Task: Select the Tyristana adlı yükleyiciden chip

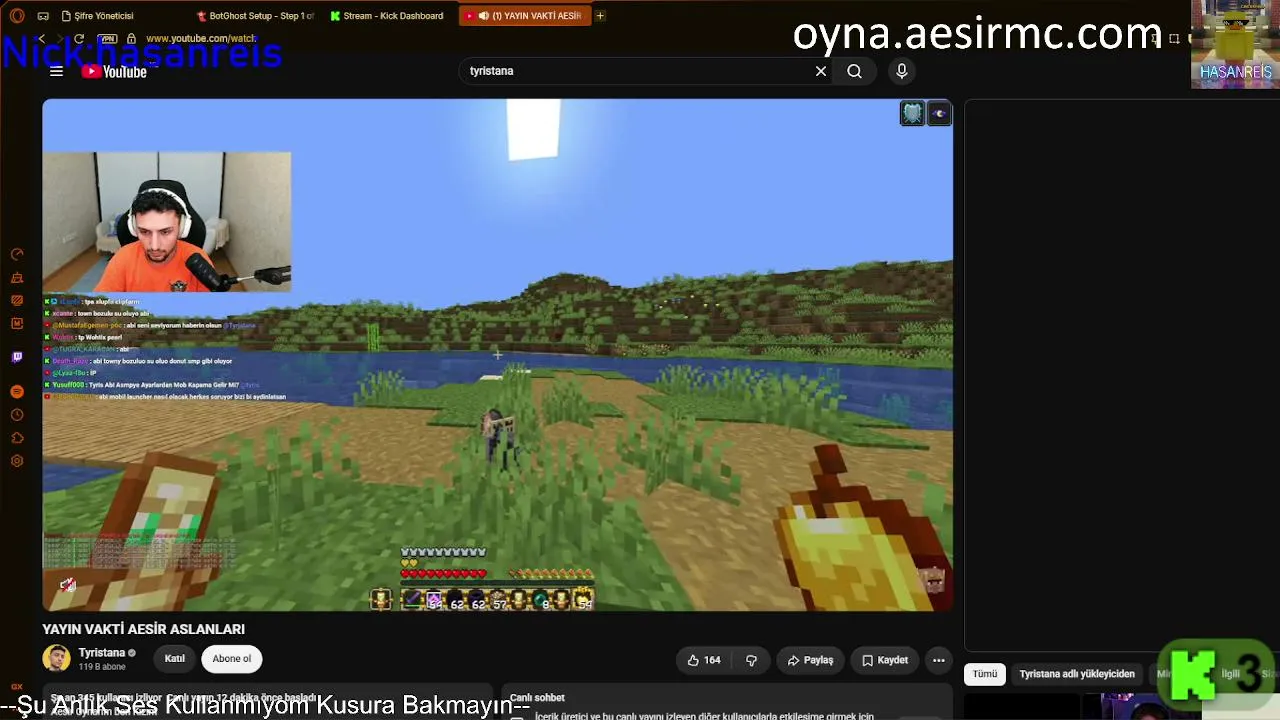Action: click(x=1077, y=674)
